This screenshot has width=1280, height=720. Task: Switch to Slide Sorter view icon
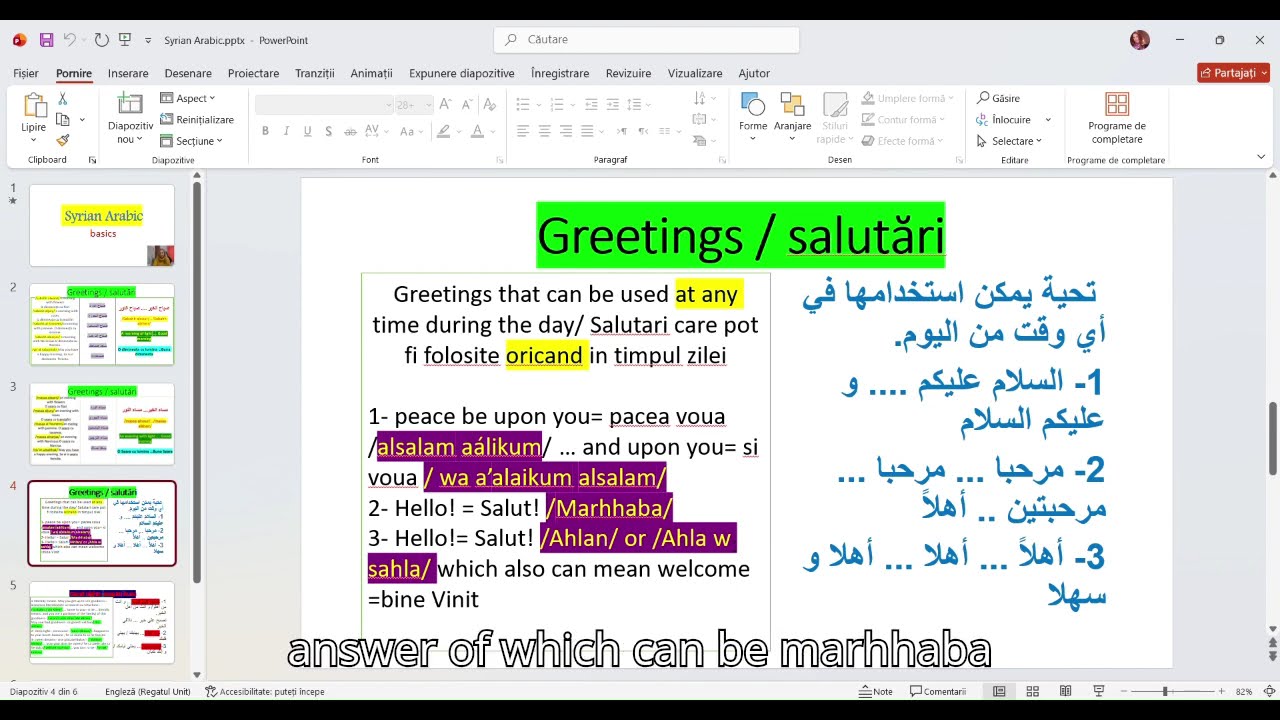coord(1032,691)
